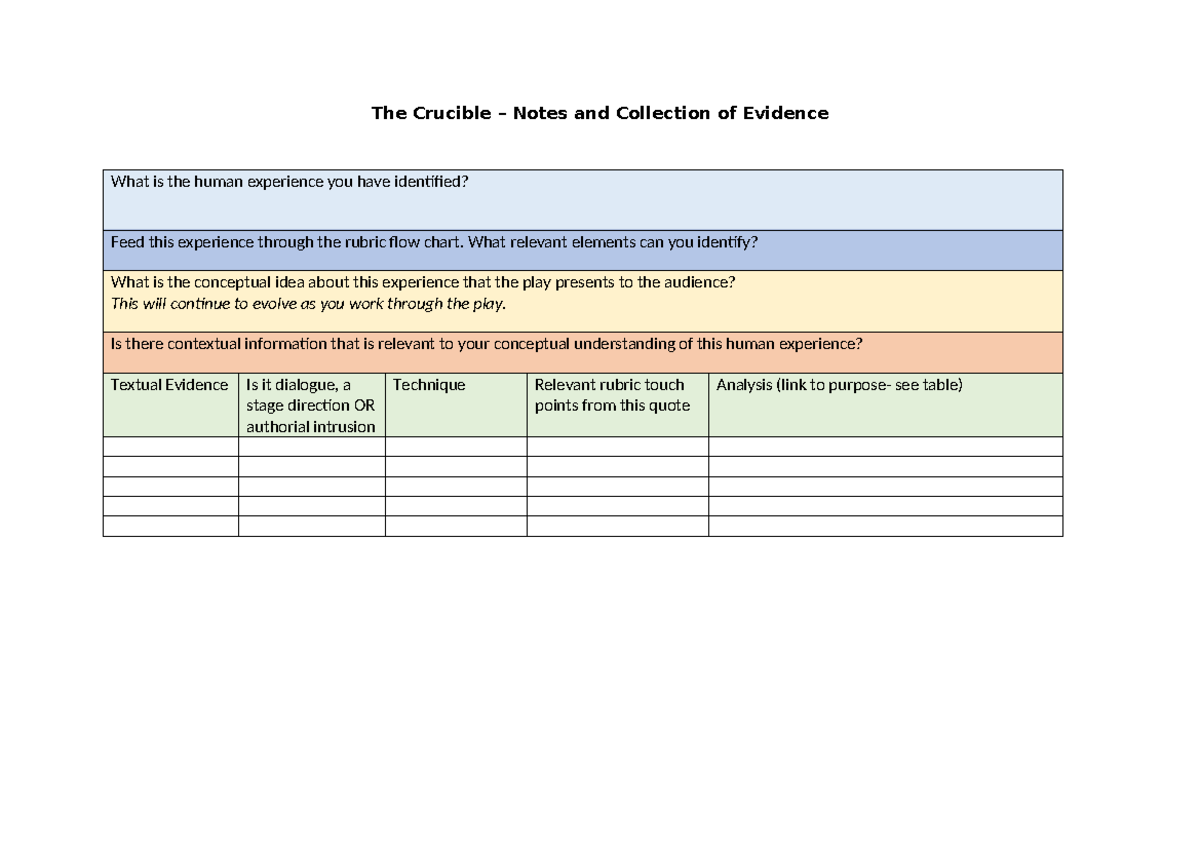The image size is (1200, 849).
Task: Select the Textual Evidence column header
Action: [x=170, y=384]
